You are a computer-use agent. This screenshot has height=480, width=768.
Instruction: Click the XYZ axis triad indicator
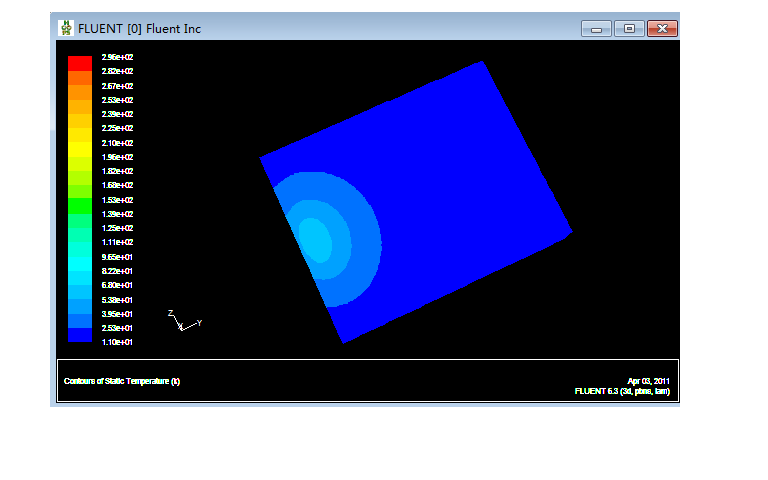[x=184, y=321]
